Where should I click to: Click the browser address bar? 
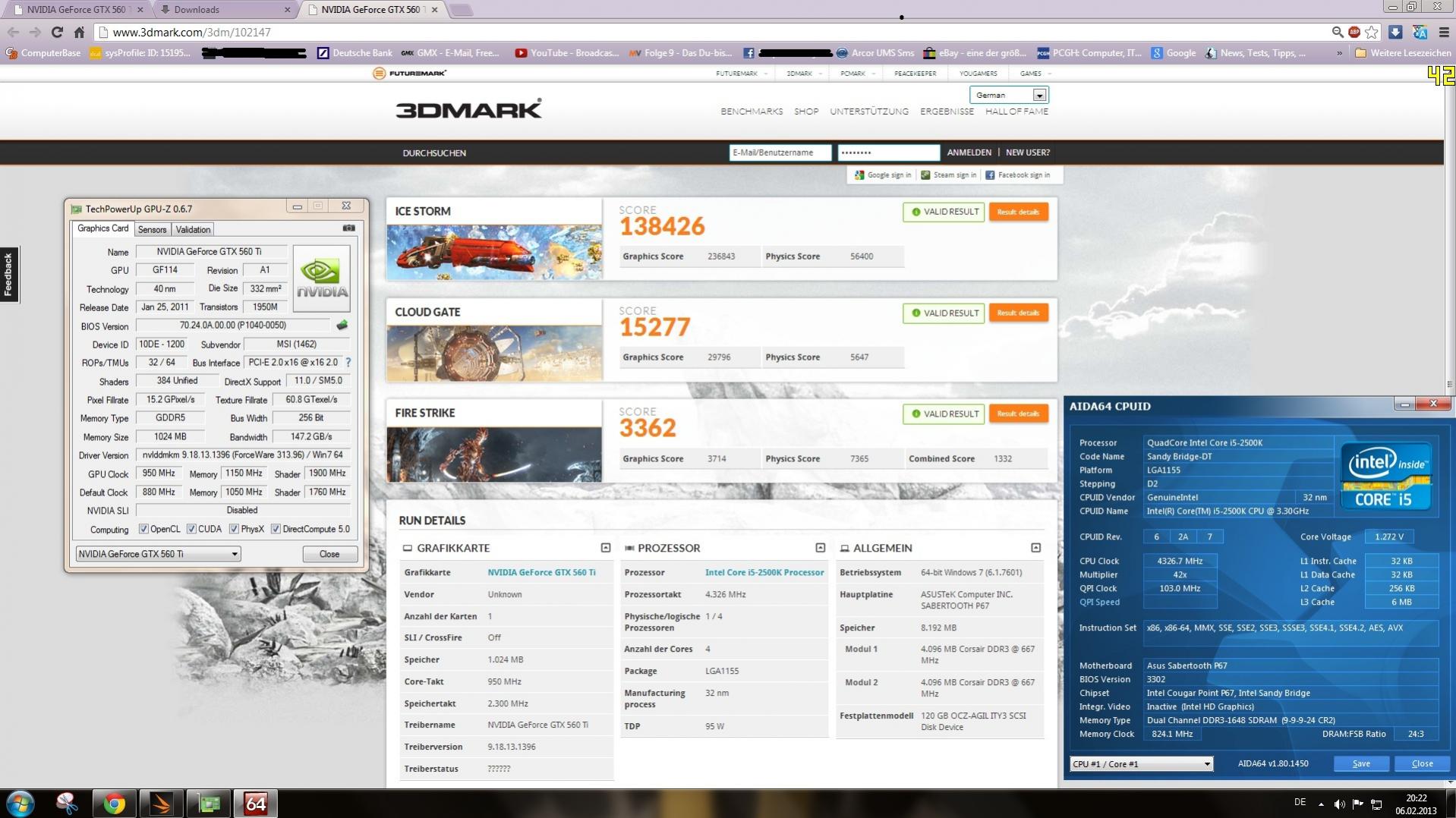click(714, 32)
